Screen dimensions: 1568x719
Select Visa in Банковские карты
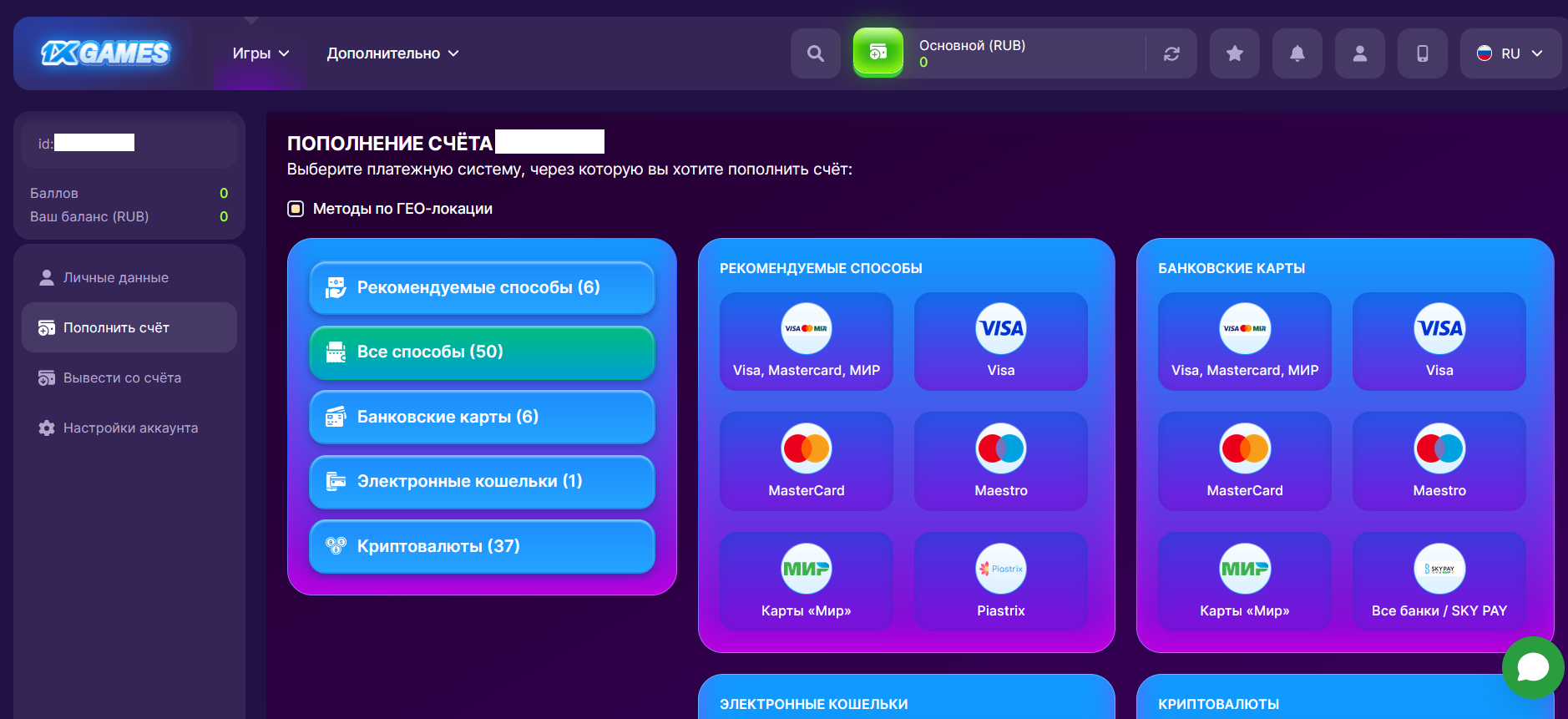click(x=1439, y=342)
